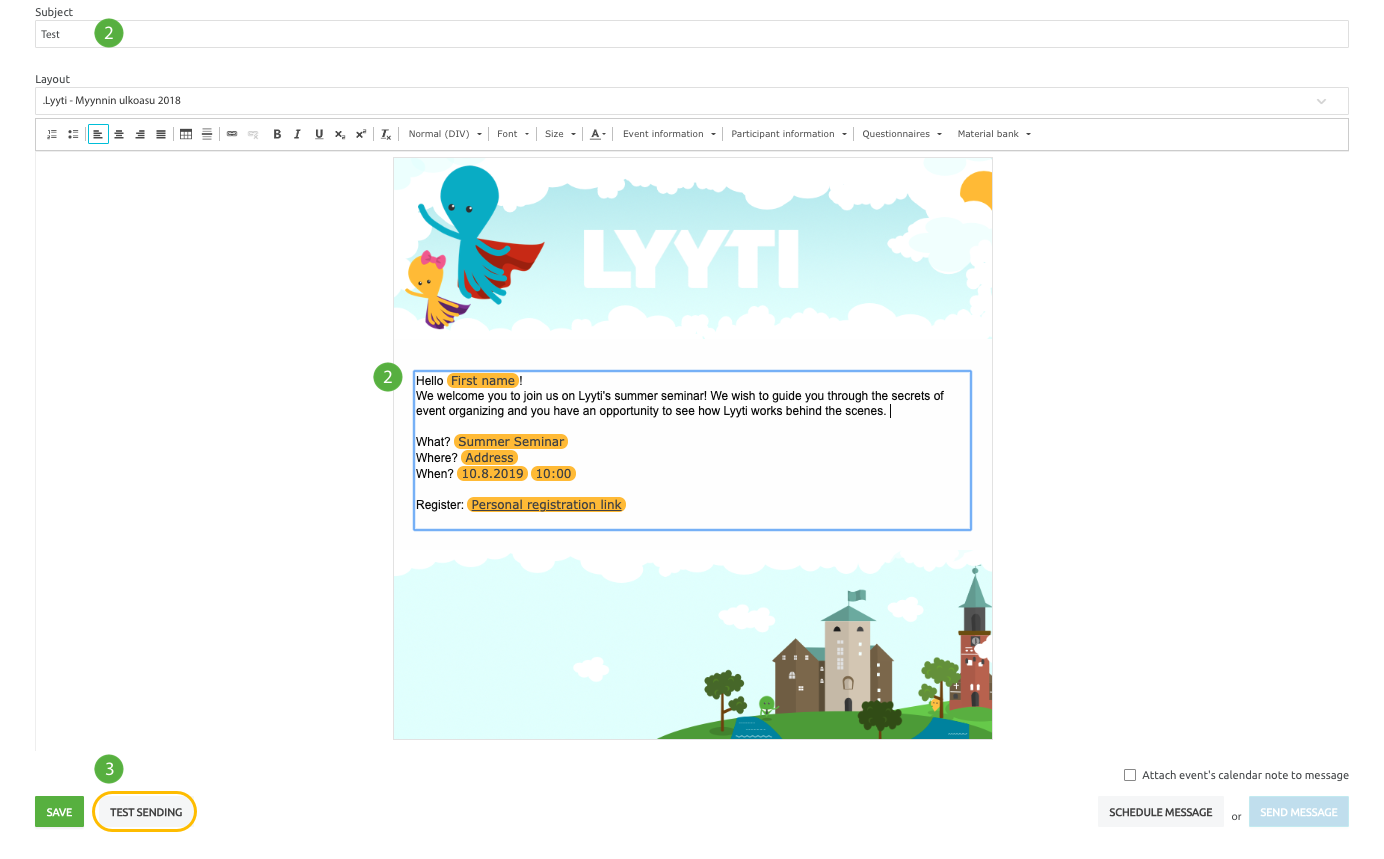Open the text color picker
The image size is (1384, 859).
coord(597,134)
